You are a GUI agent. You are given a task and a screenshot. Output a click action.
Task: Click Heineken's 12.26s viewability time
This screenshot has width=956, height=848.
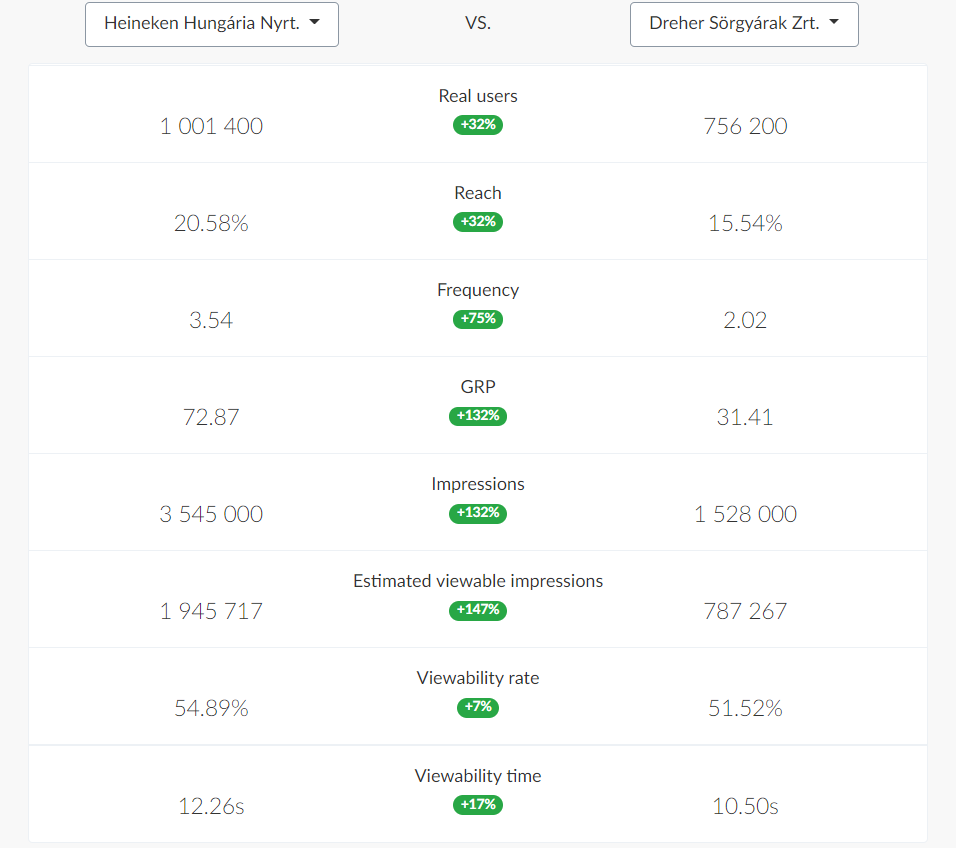[211, 805]
